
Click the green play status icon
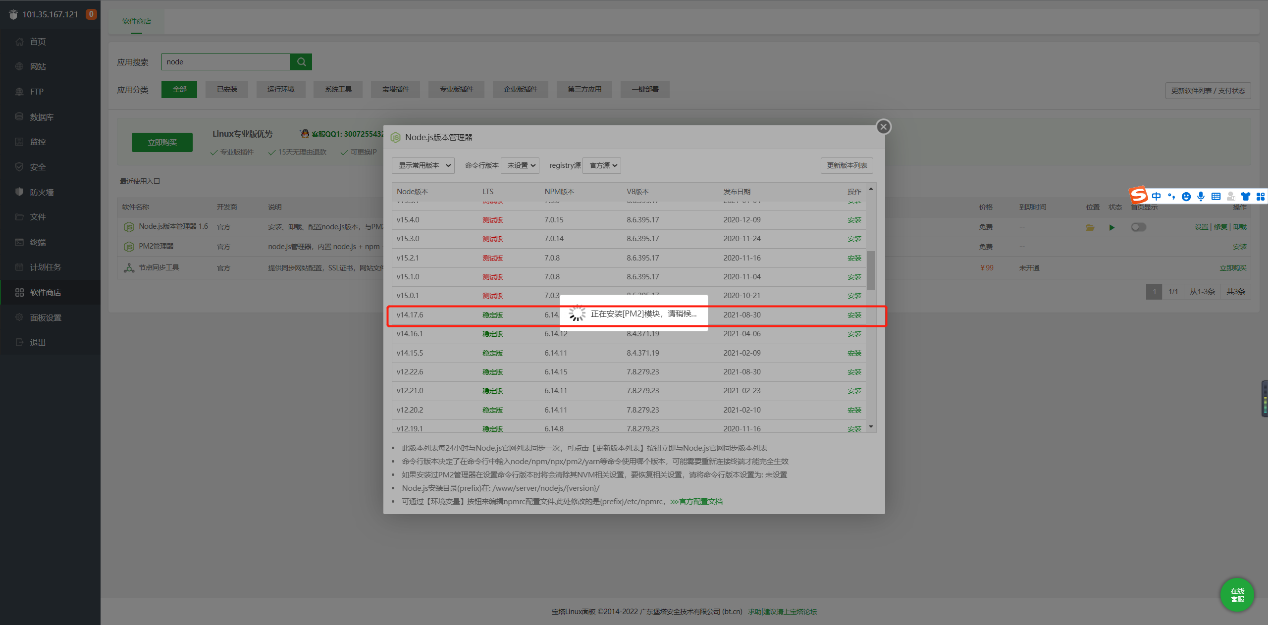coord(1112,227)
